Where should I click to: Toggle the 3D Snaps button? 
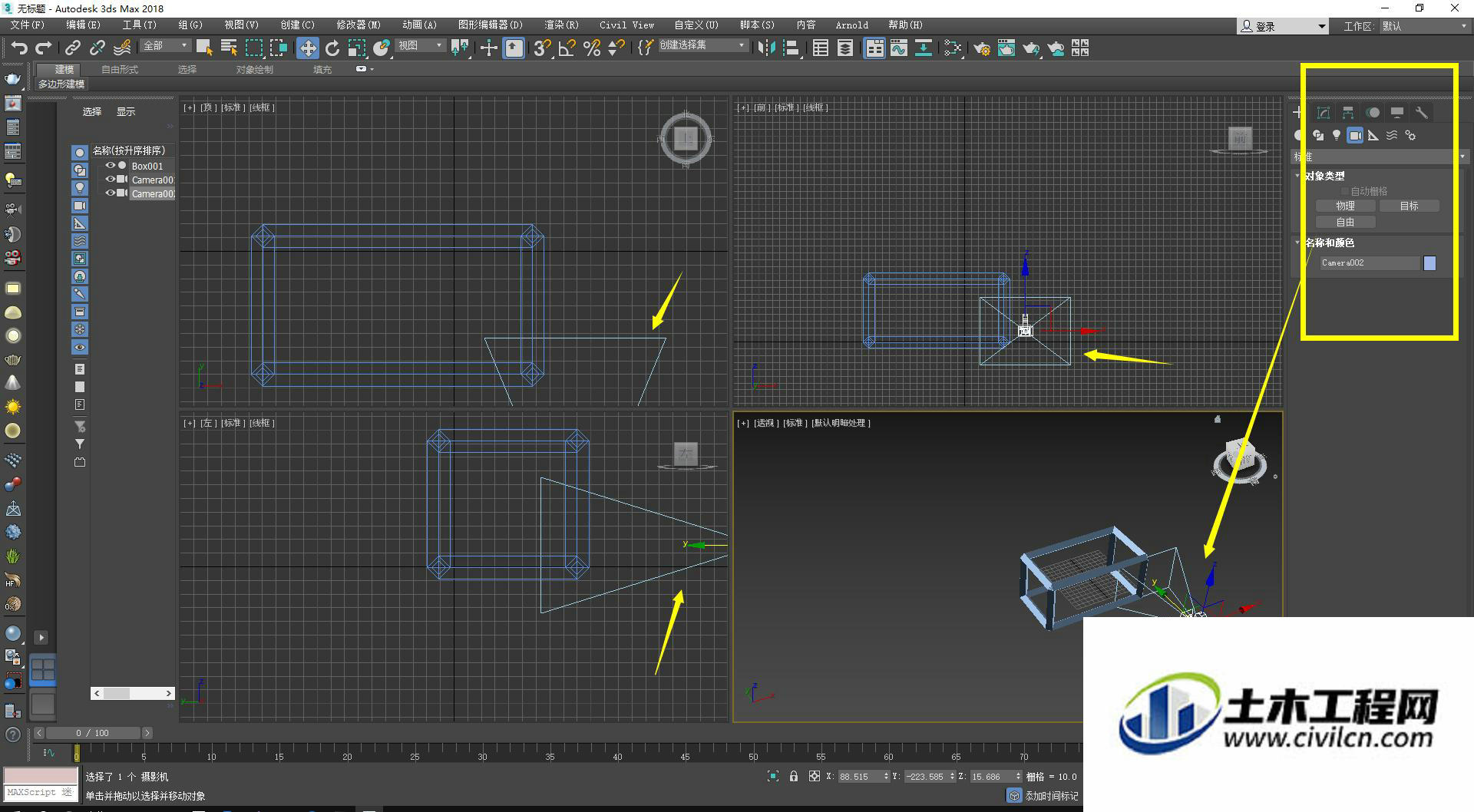(x=542, y=48)
